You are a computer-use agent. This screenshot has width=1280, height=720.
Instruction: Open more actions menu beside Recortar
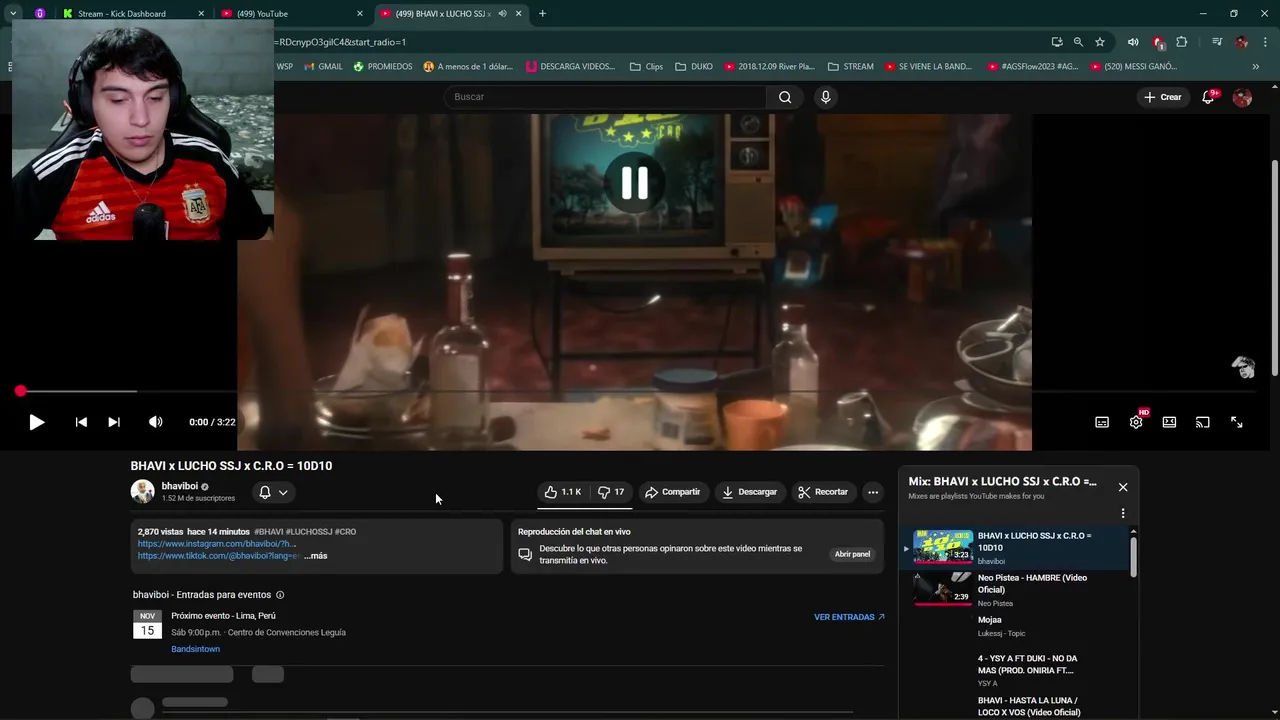click(x=873, y=492)
